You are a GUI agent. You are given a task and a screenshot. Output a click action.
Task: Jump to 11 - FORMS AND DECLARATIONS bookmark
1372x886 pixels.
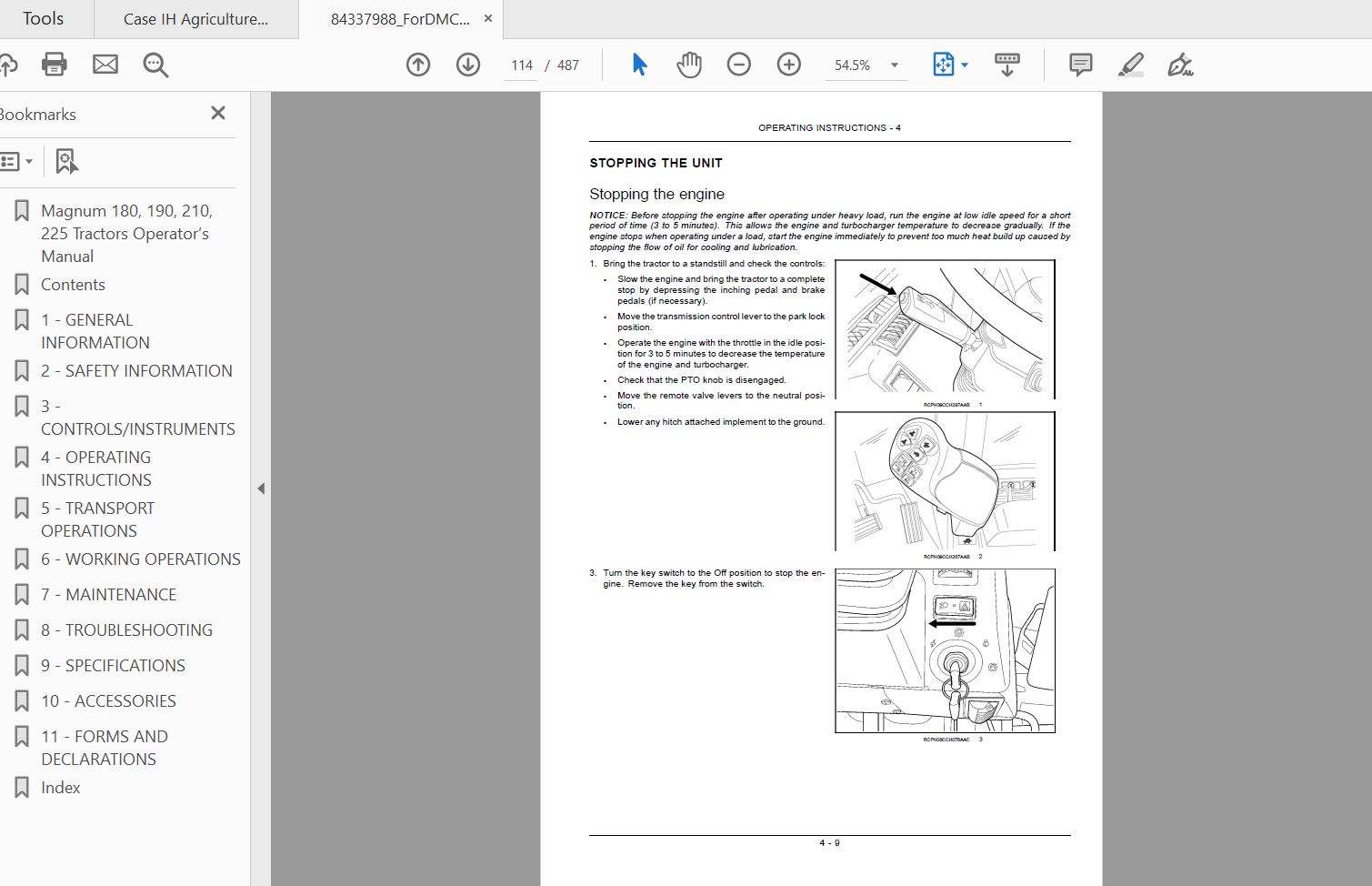(105, 748)
